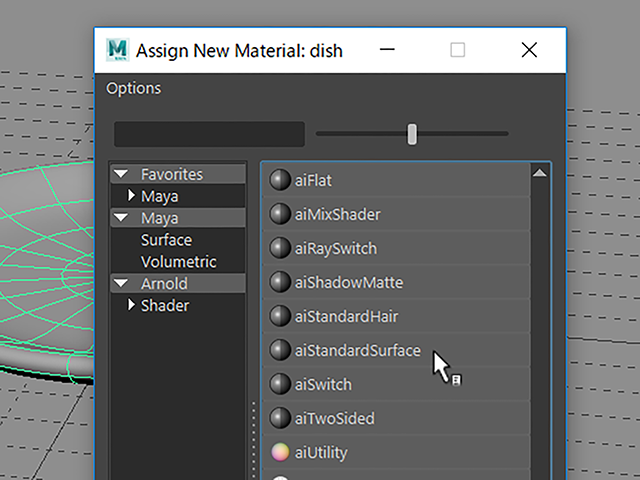Image resolution: width=640 pixels, height=480 pixels.
Task: Assign the aiTwoSided material
Action: point(396,418)
